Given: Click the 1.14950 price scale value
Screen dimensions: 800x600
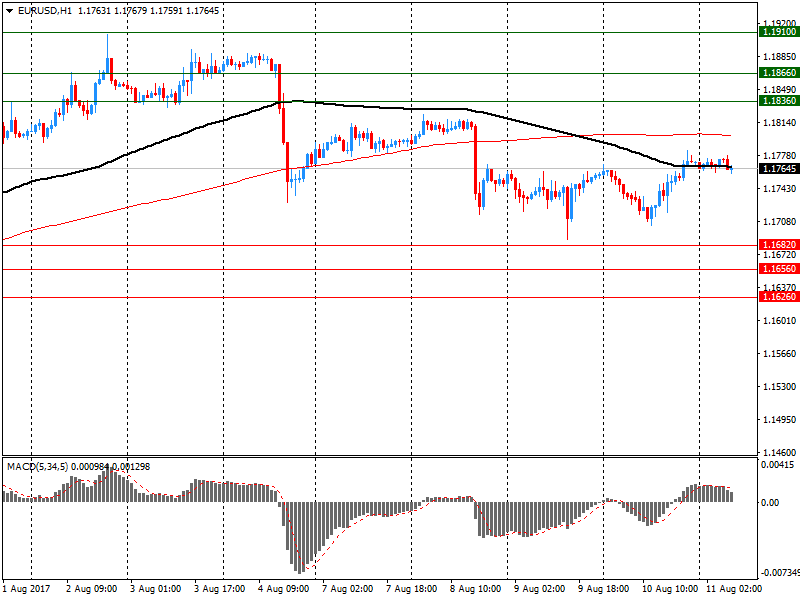Looking at the screenshot, I should [779, 419].
